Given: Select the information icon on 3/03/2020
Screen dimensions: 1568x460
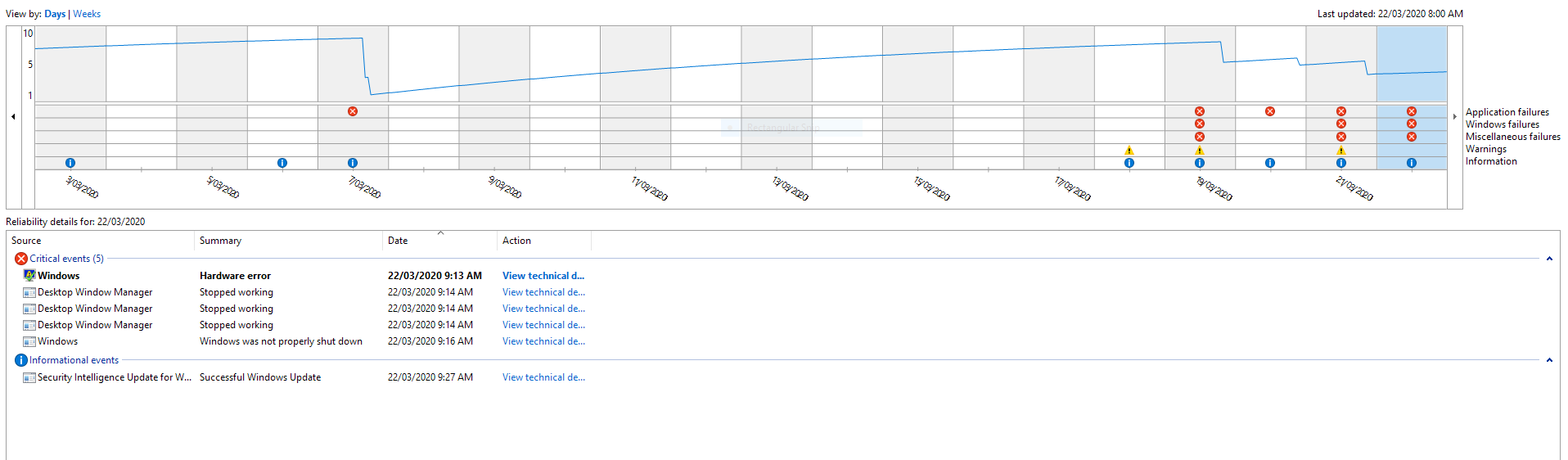Looking at the screenshot, I should (x=70, y=163).
